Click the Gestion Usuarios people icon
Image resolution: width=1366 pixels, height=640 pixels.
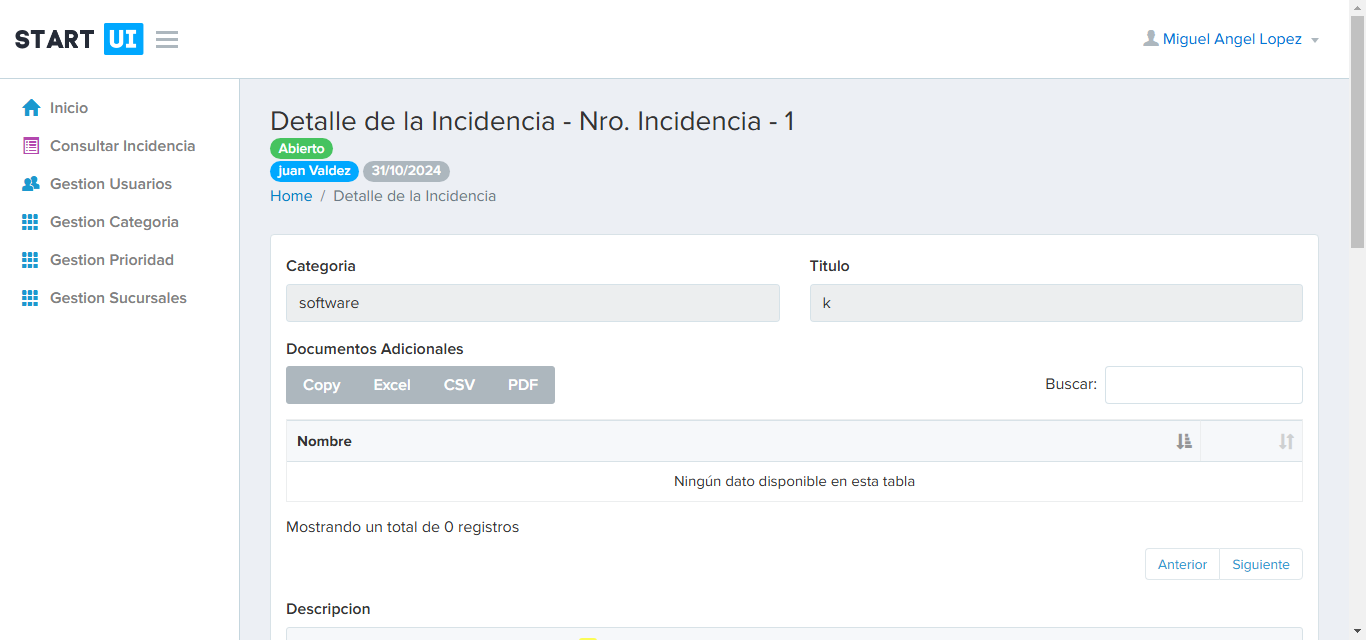[31, 184]
